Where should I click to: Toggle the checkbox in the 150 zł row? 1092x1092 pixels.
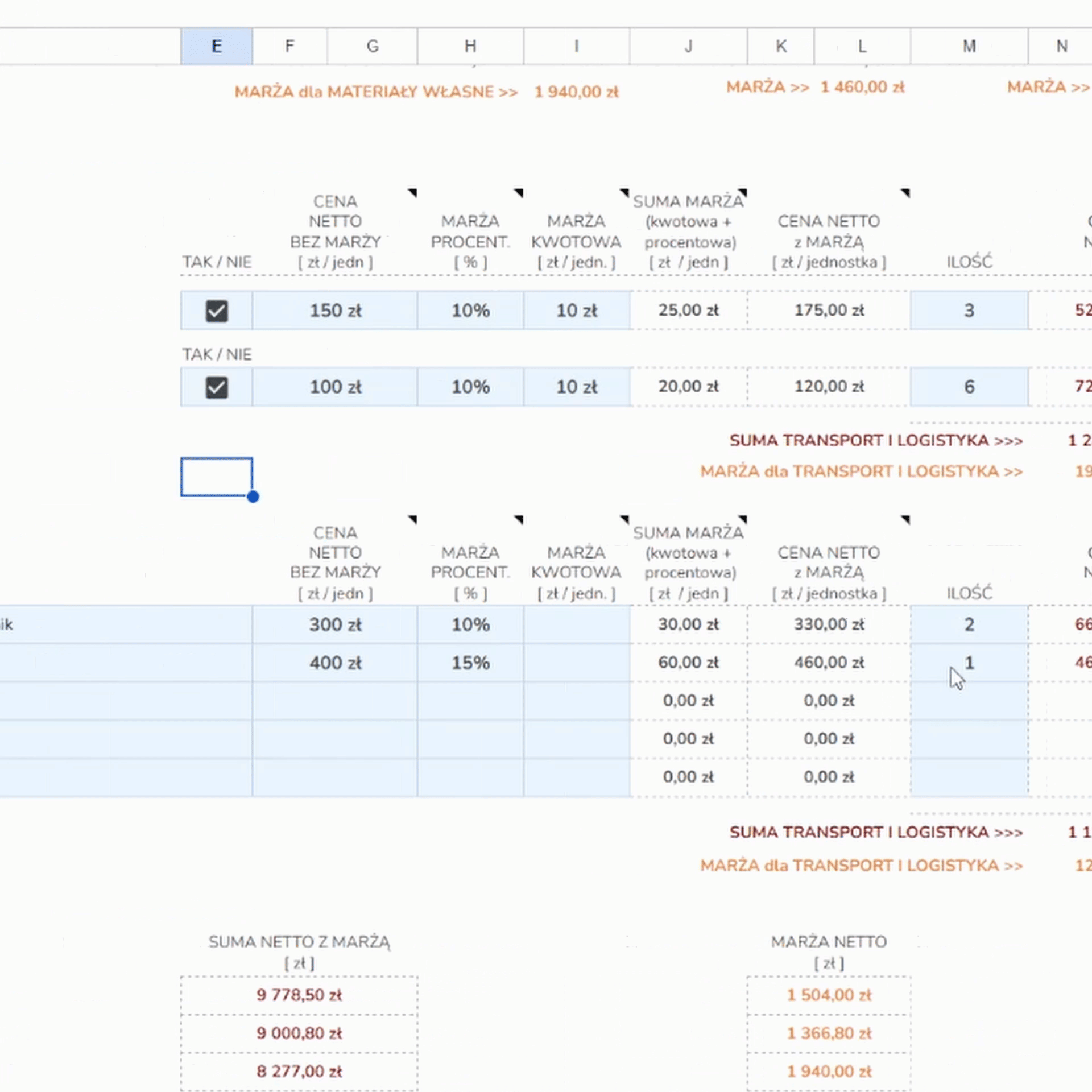pos(217,311)
